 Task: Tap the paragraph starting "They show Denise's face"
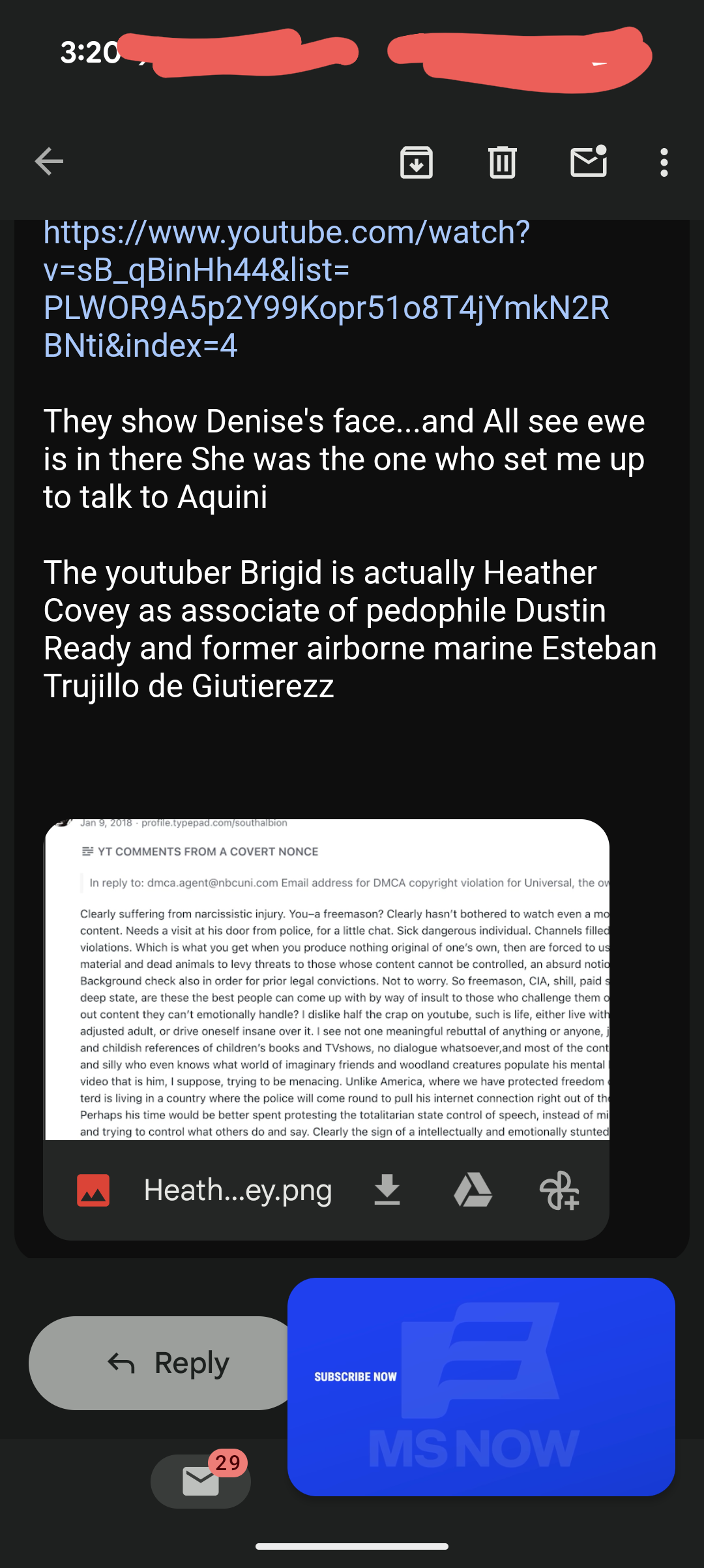[344, 459]
